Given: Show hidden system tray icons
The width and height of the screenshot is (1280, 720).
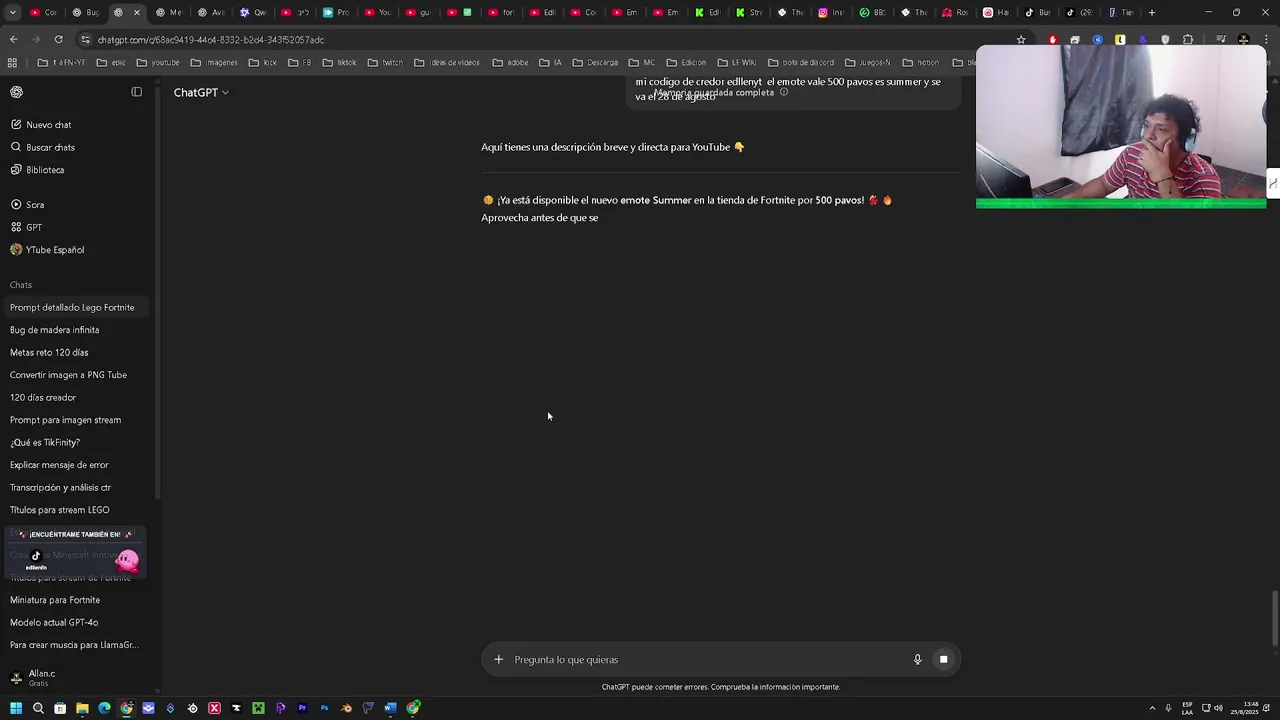Looking at the screenshot, I should click(1152, 708).
